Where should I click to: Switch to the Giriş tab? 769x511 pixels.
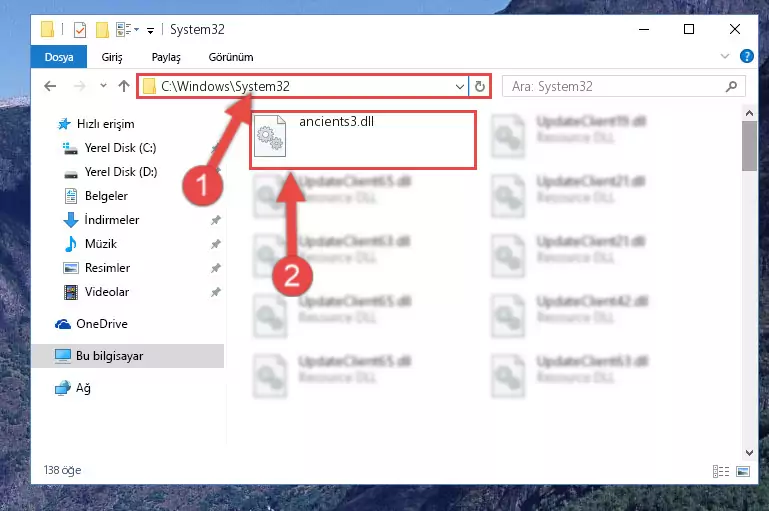[x=112, y=57]
